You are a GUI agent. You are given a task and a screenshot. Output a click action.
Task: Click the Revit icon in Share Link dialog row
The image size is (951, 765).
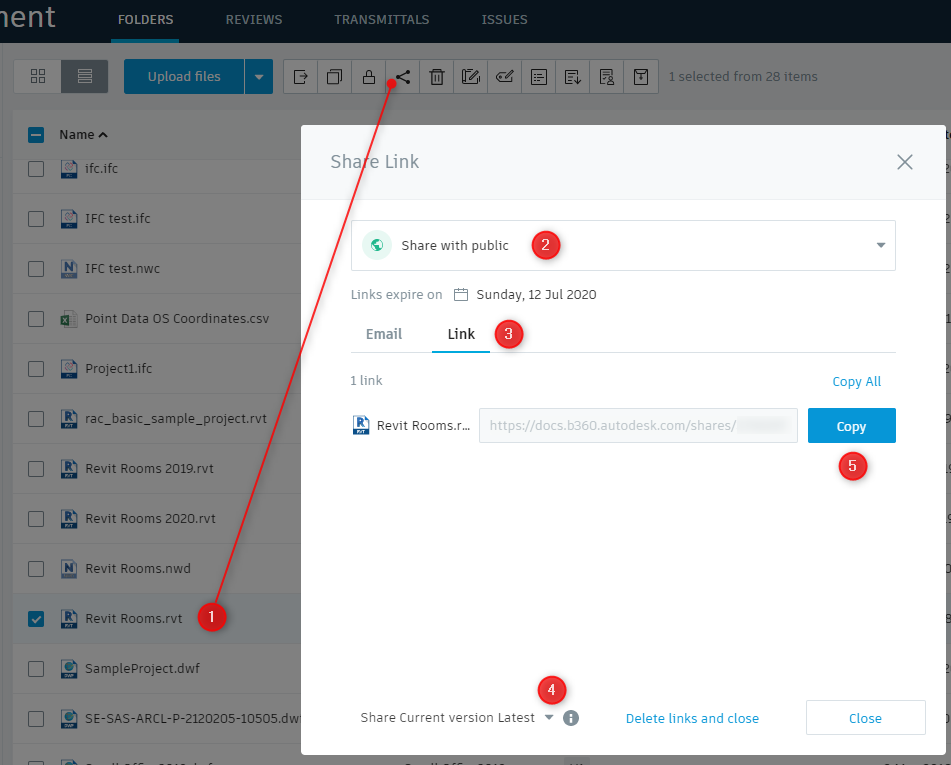tap(361, 425)
